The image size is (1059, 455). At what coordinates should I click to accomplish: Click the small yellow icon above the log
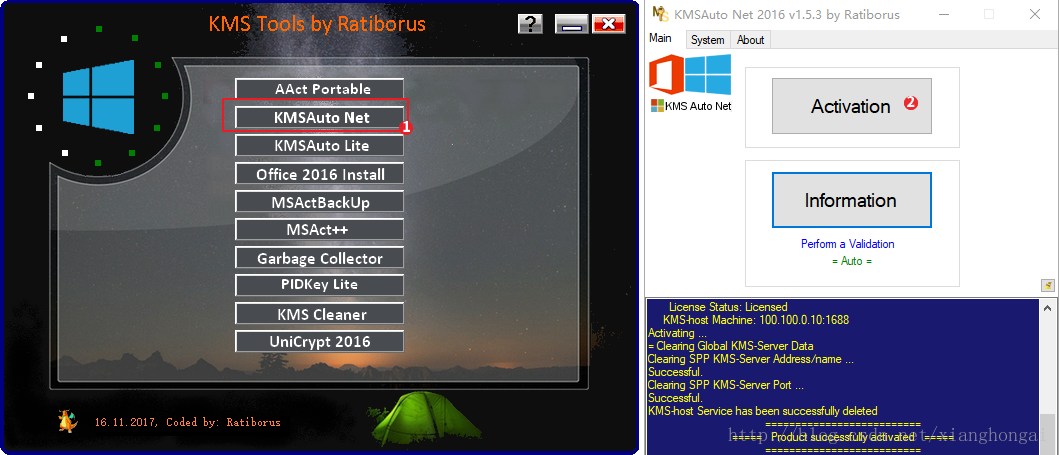click(1048, 285)
